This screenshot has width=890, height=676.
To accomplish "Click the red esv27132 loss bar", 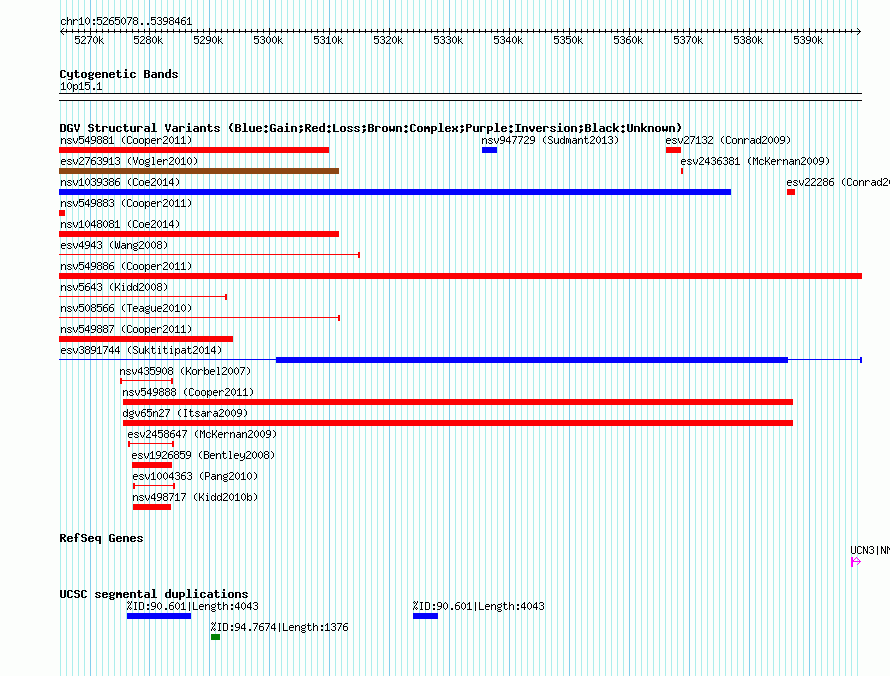I will click(x=673, y=150).
